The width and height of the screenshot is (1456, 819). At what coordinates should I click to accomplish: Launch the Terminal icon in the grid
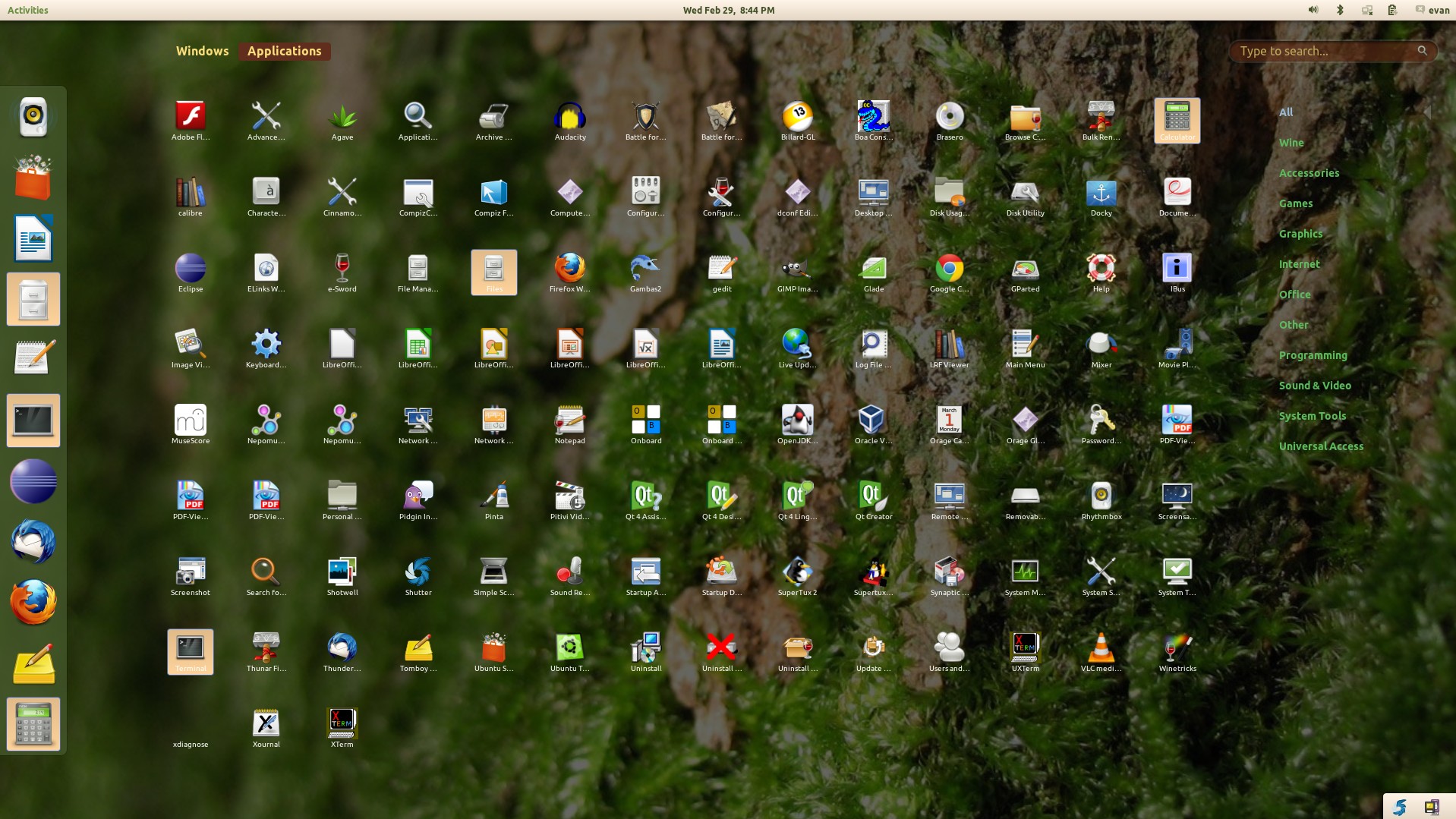[191, 652]
